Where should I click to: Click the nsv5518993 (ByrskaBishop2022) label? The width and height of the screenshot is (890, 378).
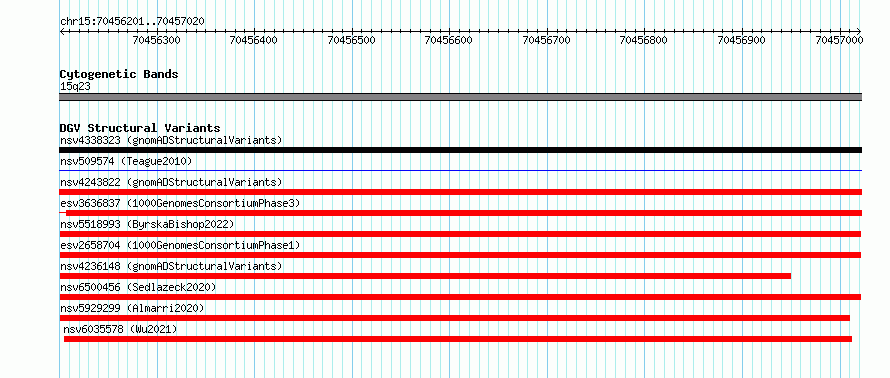click(x=147, y=224)
